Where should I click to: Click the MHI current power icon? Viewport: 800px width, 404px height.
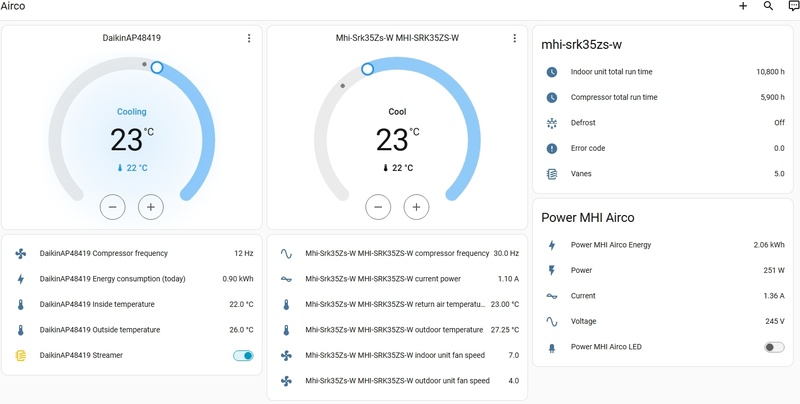pyautogui.click(x=286, y=279)
